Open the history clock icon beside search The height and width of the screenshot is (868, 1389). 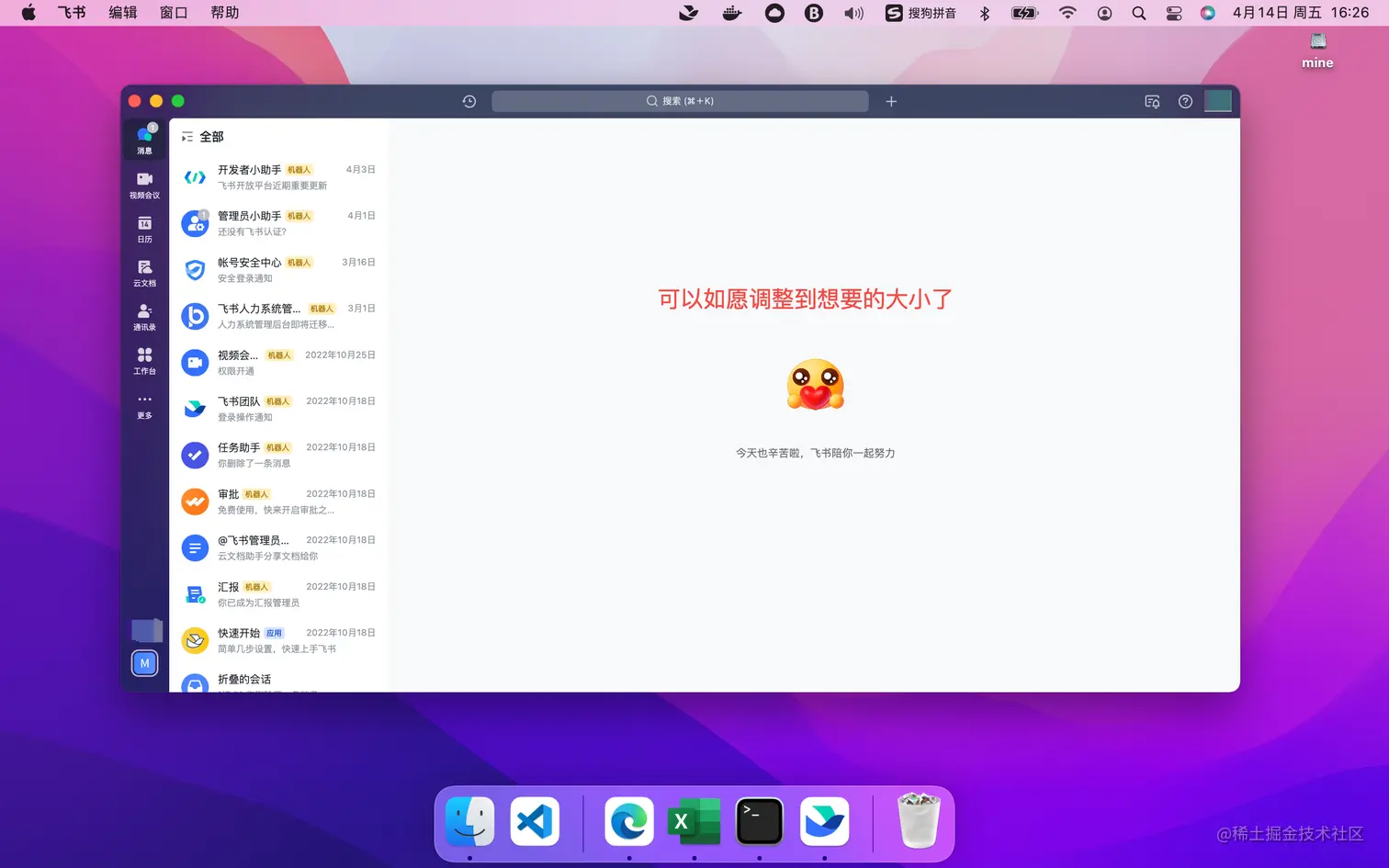coord(469,101)
